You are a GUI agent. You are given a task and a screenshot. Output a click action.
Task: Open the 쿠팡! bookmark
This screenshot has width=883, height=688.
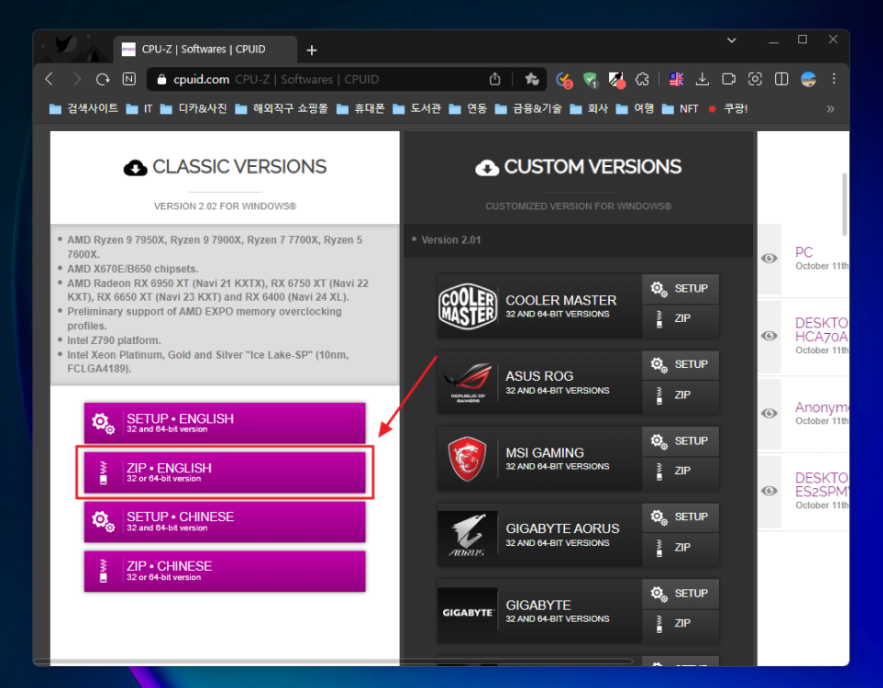pos(728,109)
